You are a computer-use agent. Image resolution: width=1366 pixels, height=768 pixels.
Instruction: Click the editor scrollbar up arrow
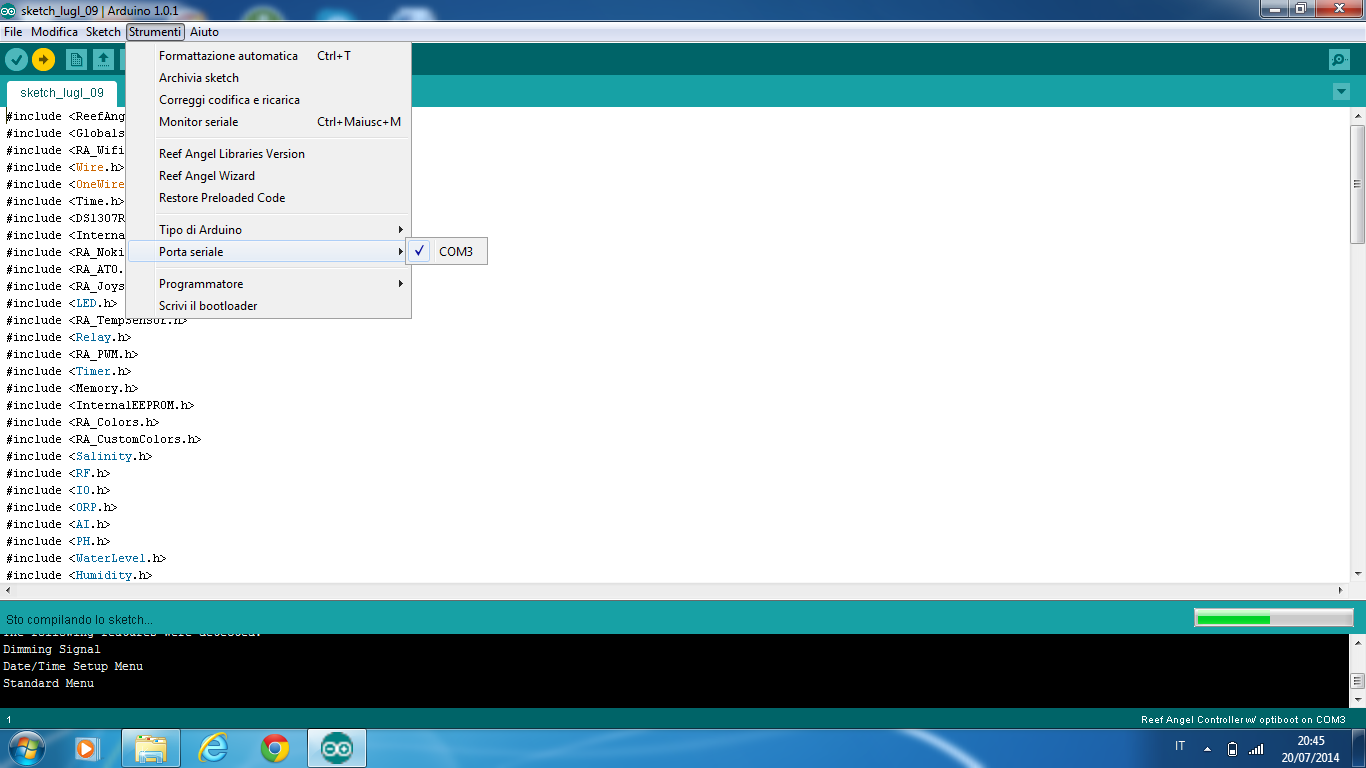click(x=1357, y=116)
